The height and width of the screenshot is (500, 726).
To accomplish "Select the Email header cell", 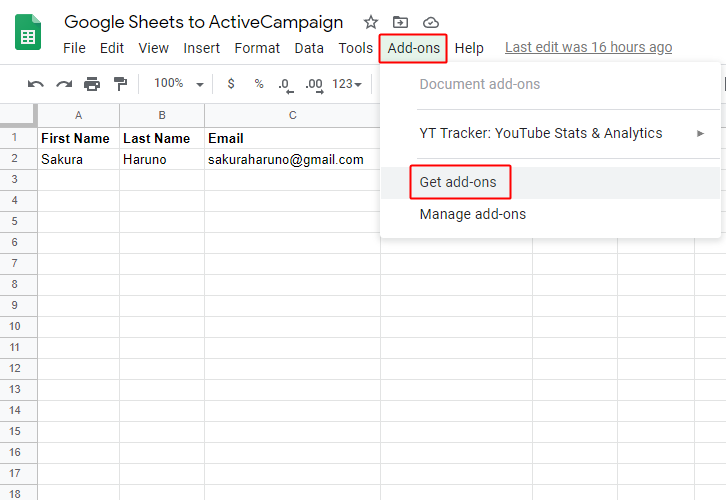I will coord(293,138).
